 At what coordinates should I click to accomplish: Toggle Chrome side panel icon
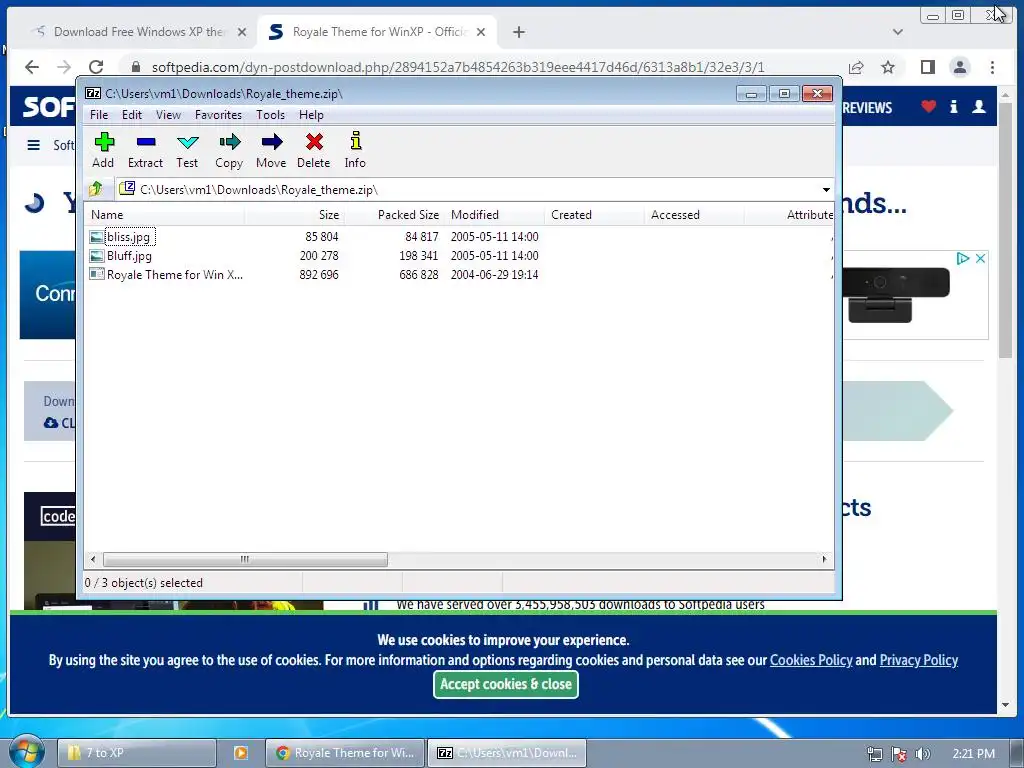[928, 67]
